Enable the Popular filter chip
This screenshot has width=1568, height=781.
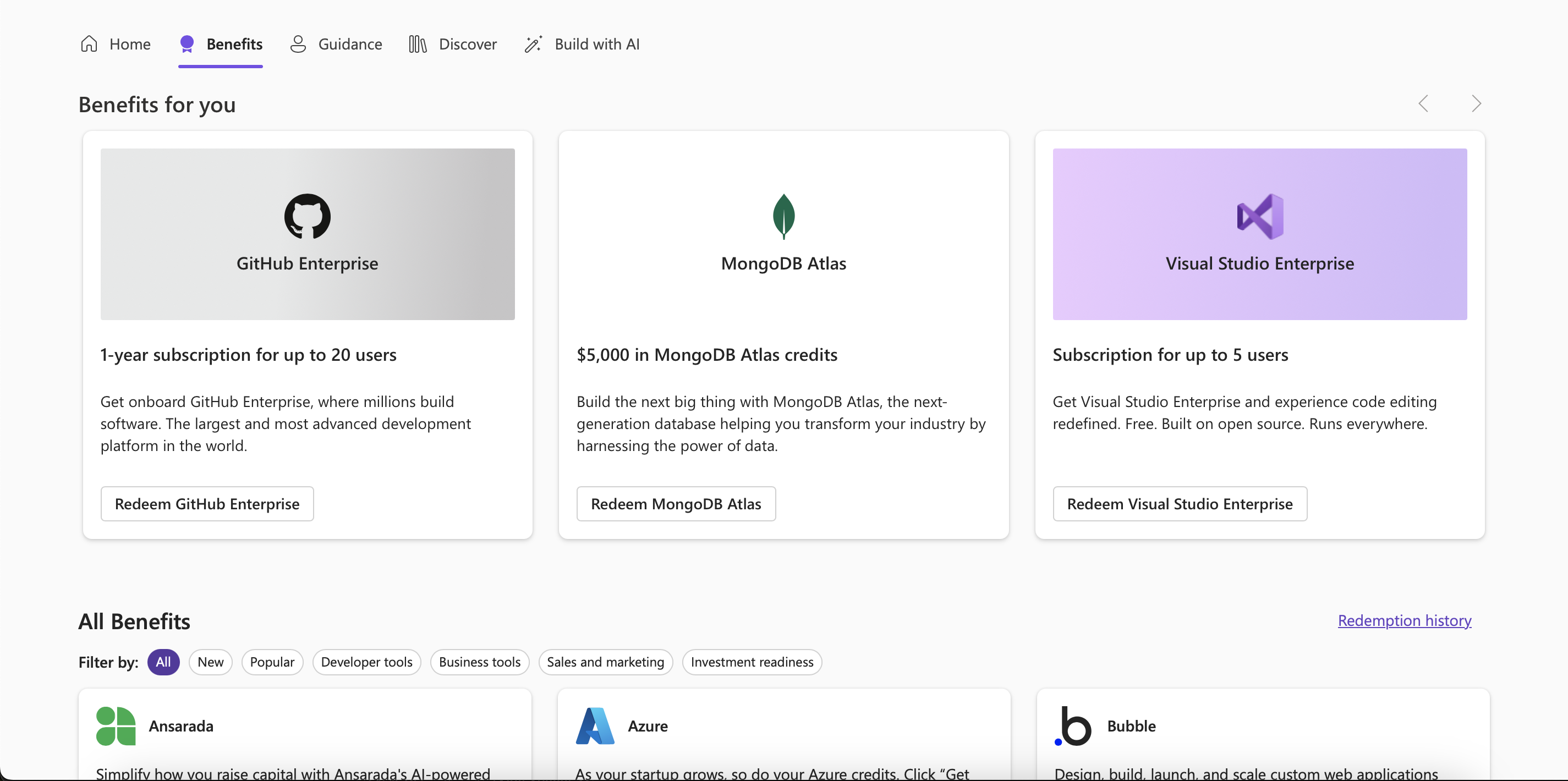pos(272,662)
